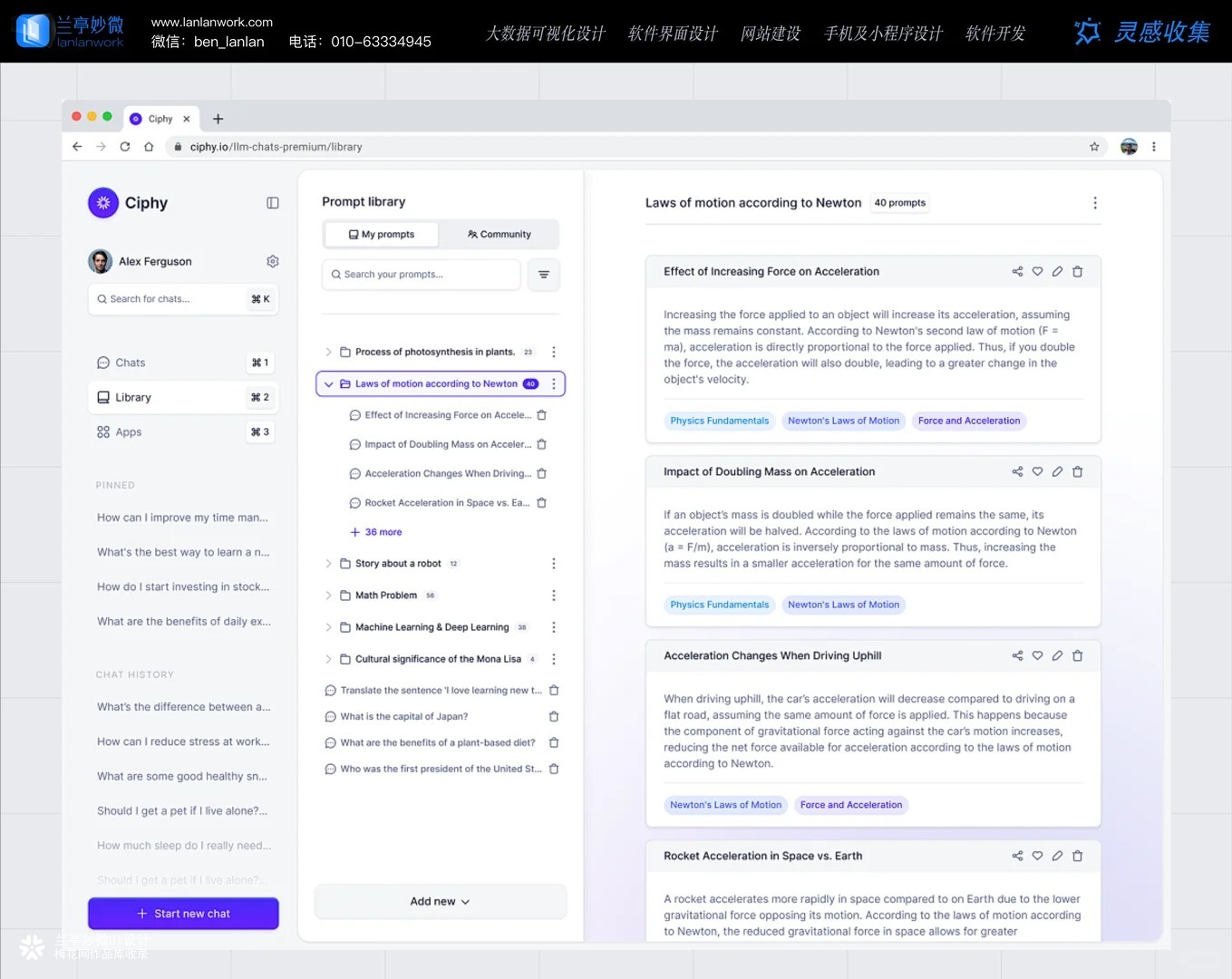1232x979 pixels.
Task: Collapse the sidebar with the panel icon
Action: click(273, 203)
